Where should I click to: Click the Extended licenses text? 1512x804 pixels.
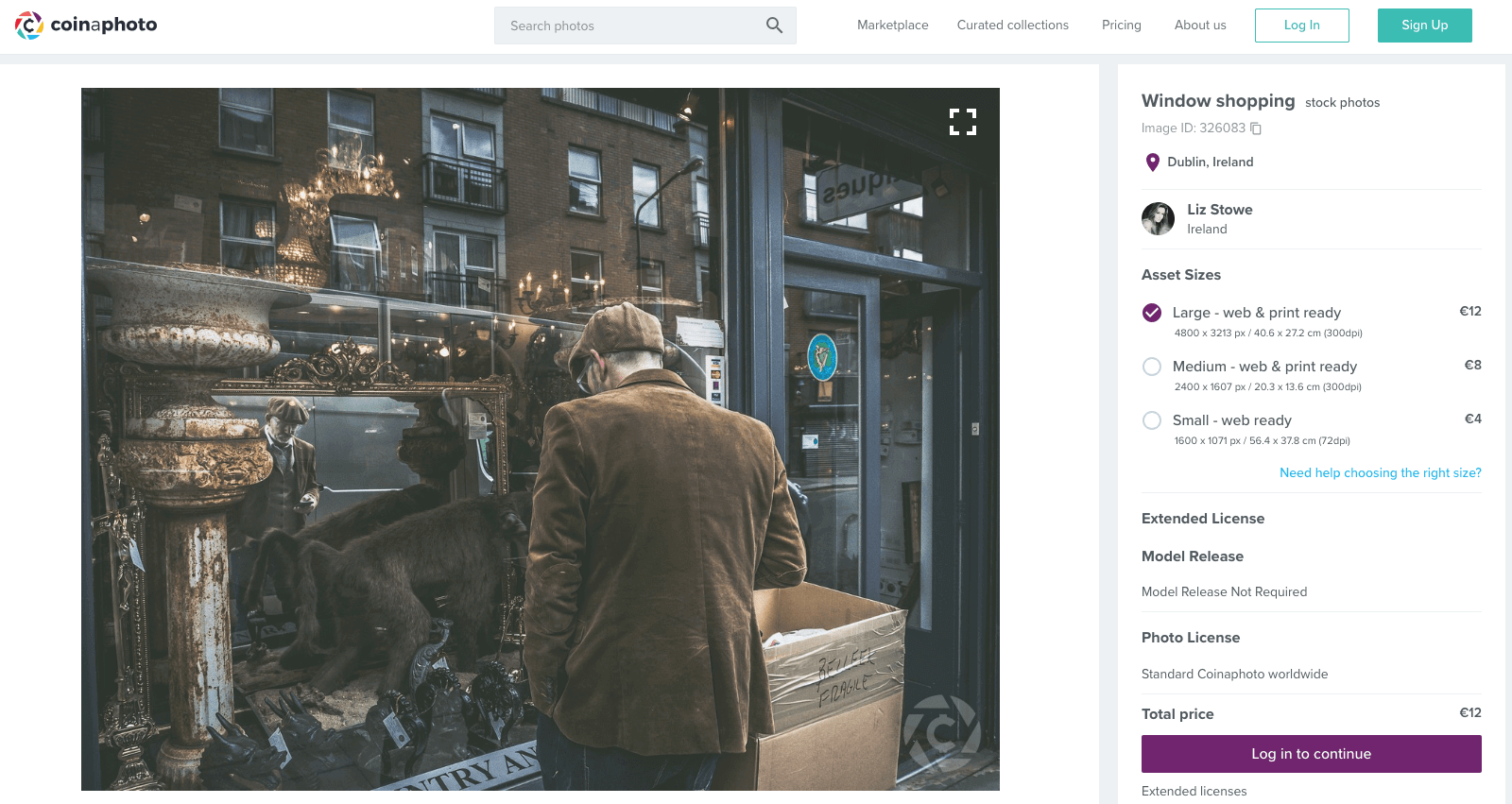tap(1194, 792)
